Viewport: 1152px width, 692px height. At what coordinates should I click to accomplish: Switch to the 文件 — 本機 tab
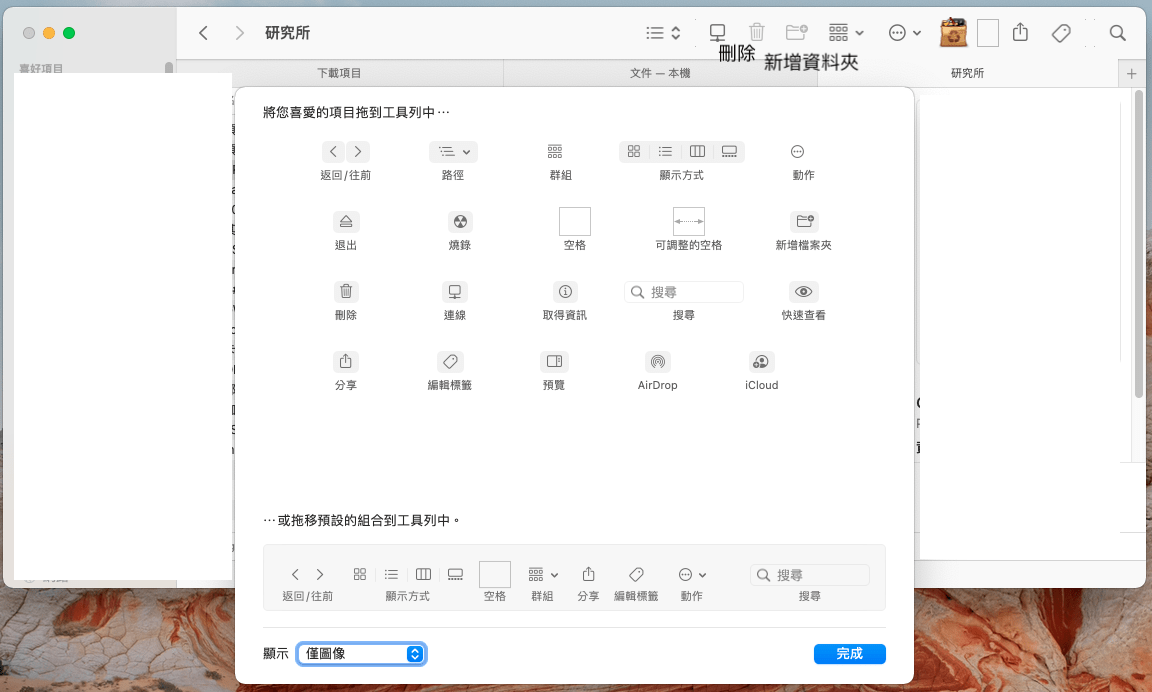pyautogui.click(x=660, y=73)
